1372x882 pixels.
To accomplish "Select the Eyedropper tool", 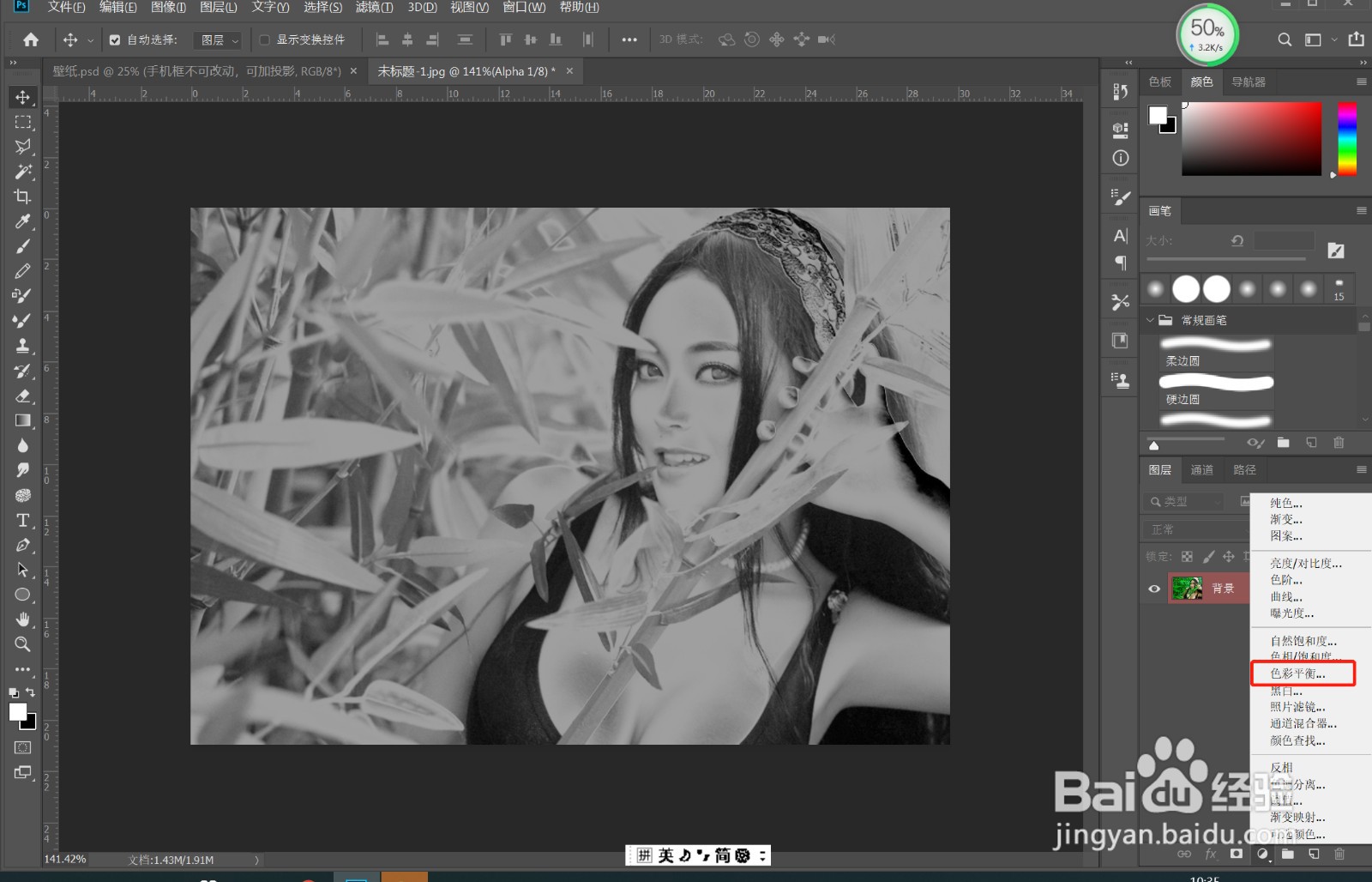I will [23, 221].
